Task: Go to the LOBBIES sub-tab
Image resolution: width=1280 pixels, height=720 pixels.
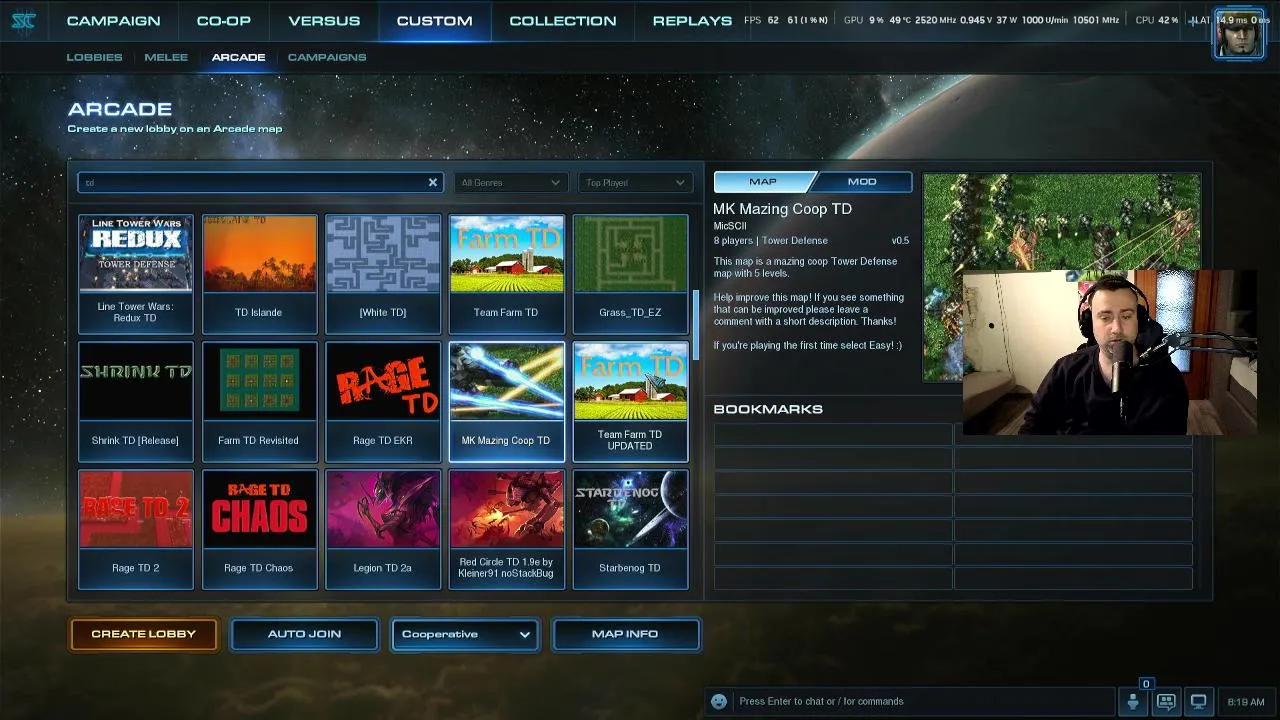Action: click(94, 57)
